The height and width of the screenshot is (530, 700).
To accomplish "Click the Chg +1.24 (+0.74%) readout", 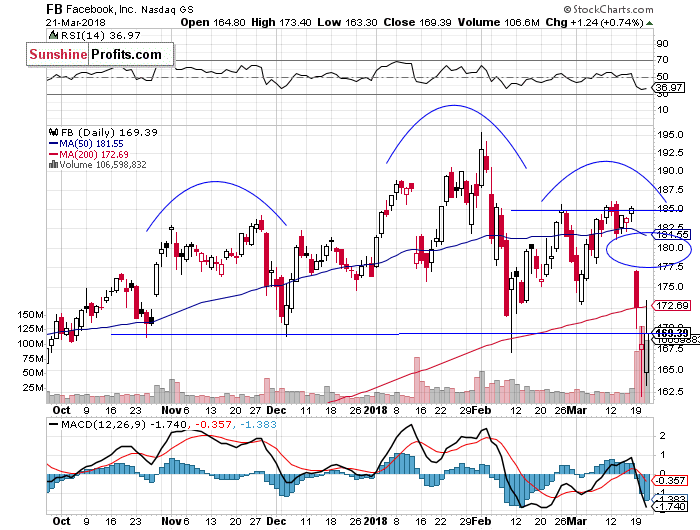I will [594, 22].
